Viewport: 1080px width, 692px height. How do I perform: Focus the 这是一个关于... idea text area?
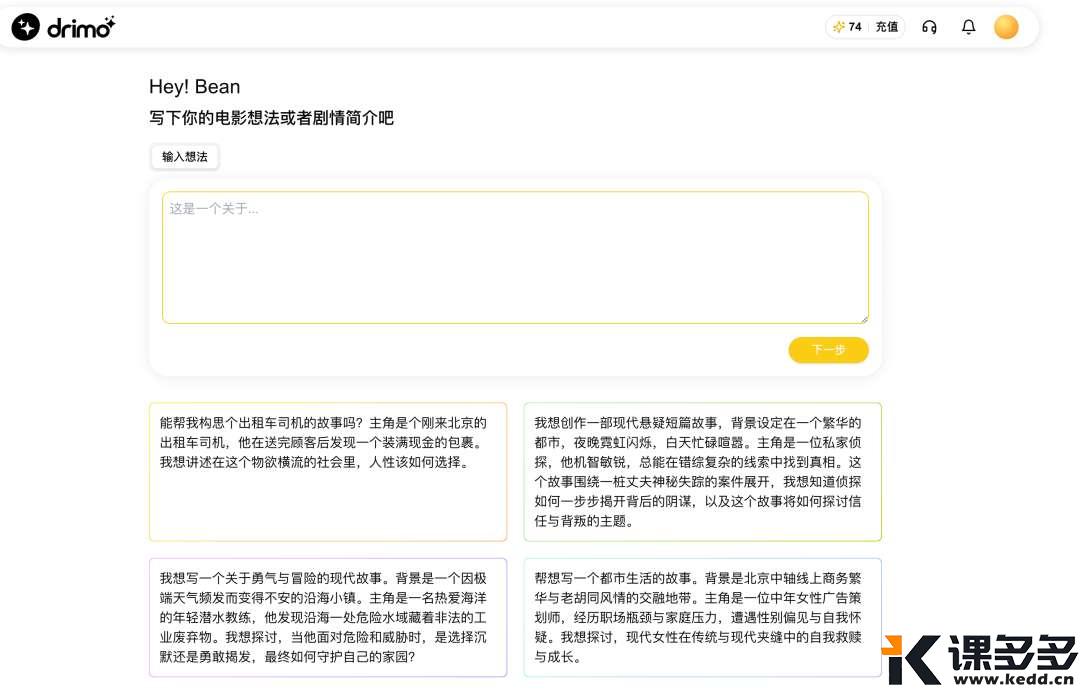pos(515,258)
